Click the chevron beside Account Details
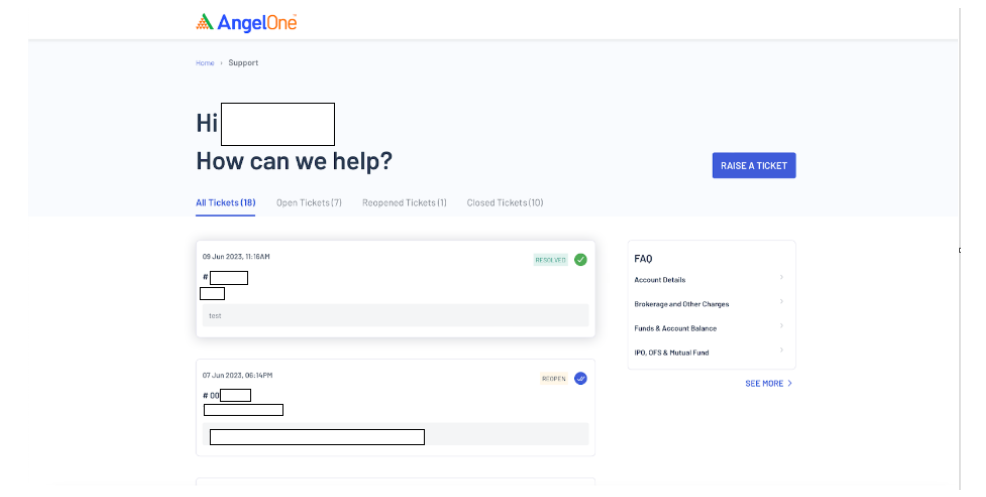This screenshot has height=497, width=986. [781, 278]
